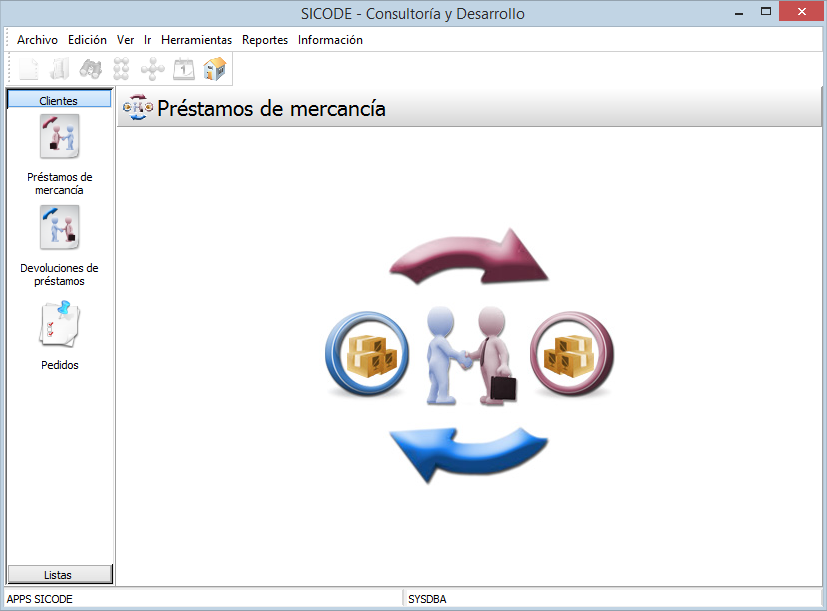Open the Edición menu

[87, 40]
